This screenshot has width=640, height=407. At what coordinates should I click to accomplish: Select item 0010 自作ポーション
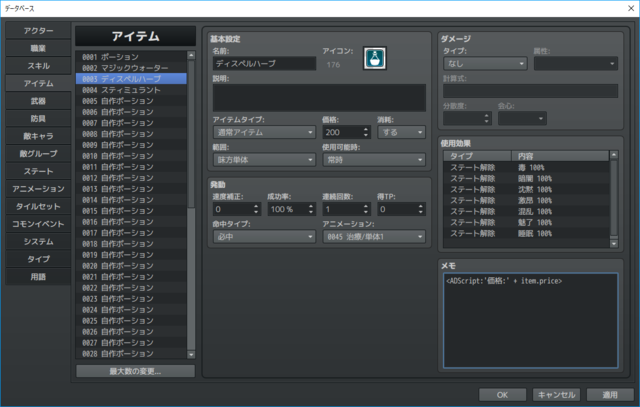131,156
